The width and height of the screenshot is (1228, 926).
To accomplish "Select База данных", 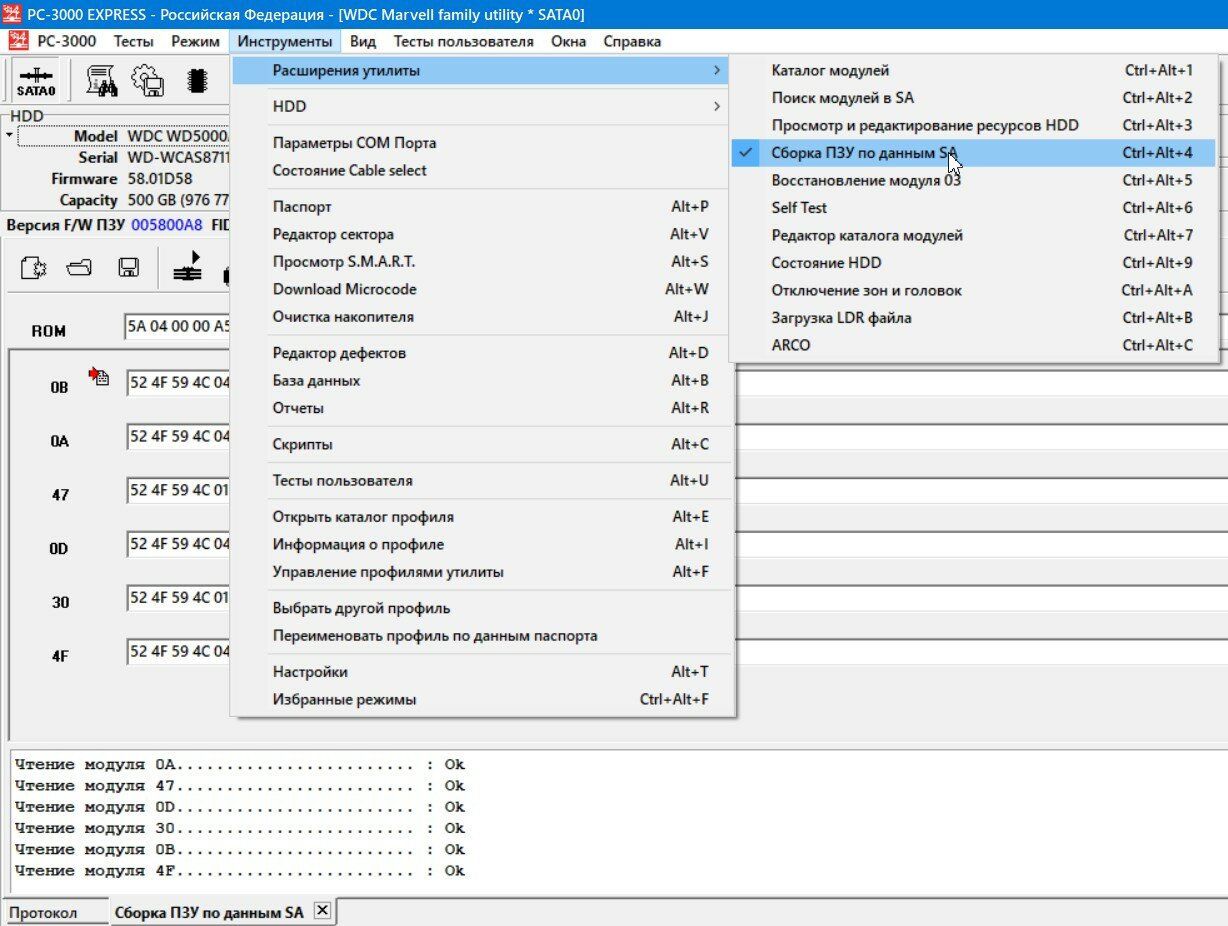I will coord(483,381).
